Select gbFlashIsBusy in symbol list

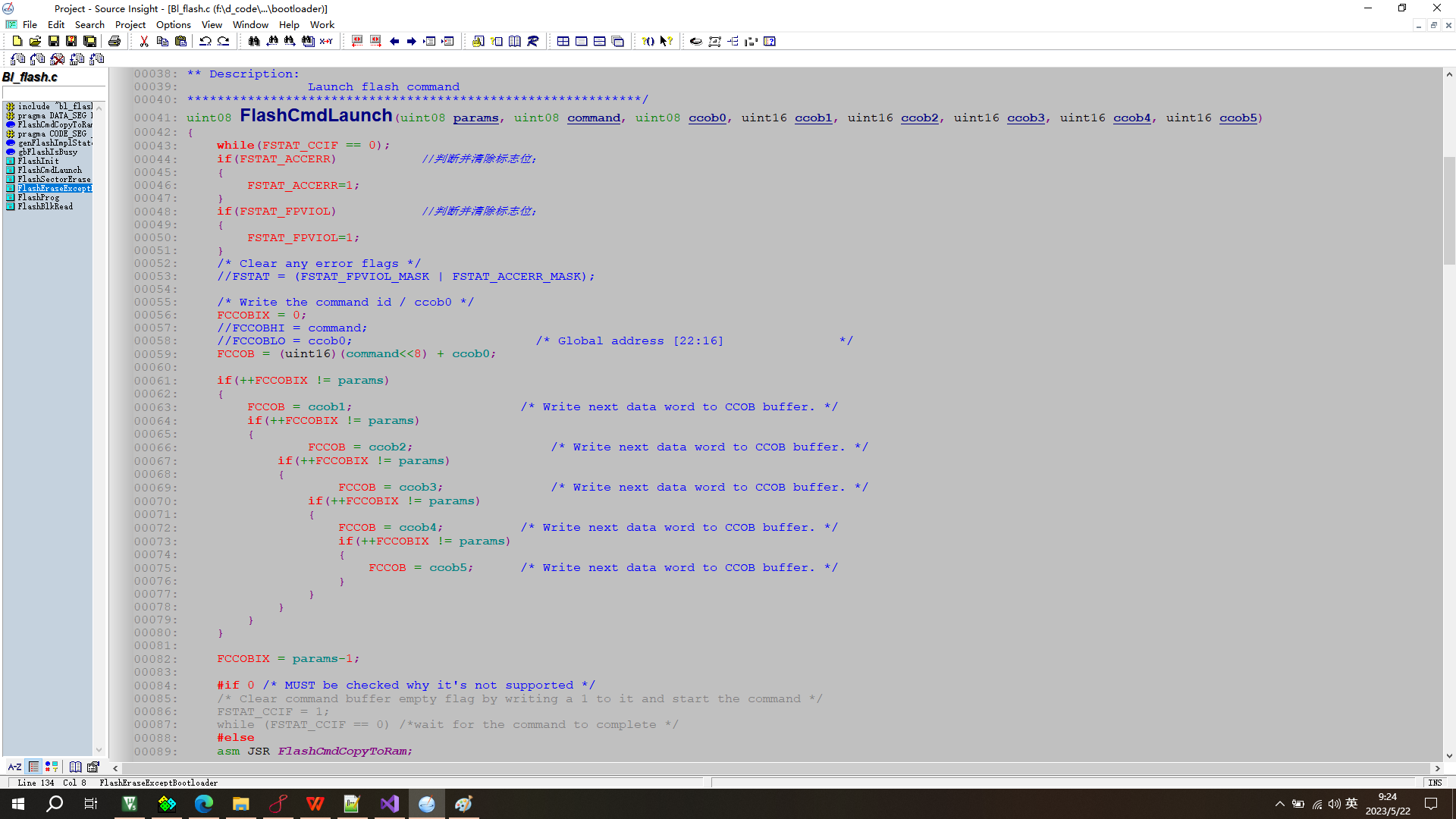47,152
